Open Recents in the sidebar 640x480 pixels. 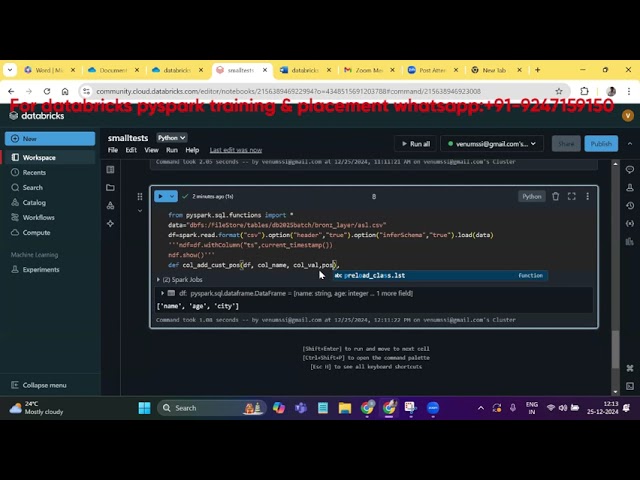(50, 172)
